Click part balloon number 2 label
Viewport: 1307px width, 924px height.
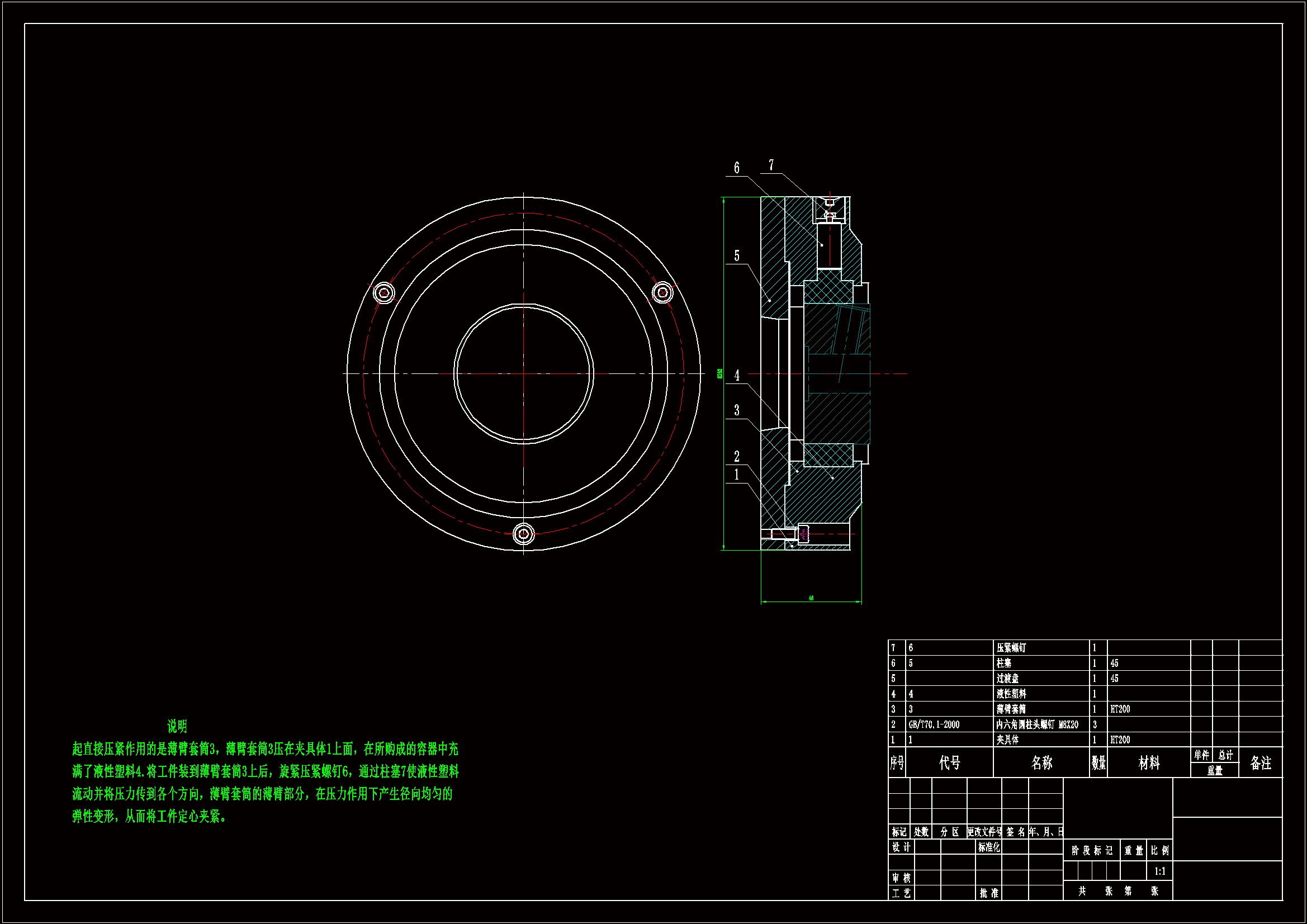point(737,457)
